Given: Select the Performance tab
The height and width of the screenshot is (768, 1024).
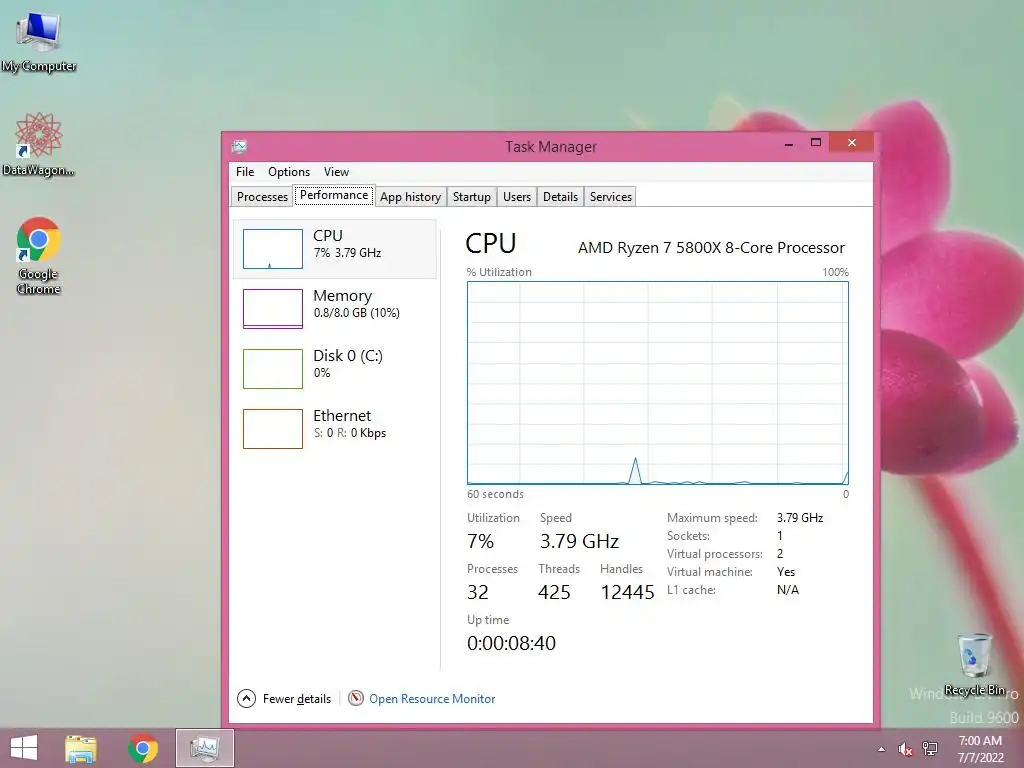Looking at the screenshot, I should point(334,195).
